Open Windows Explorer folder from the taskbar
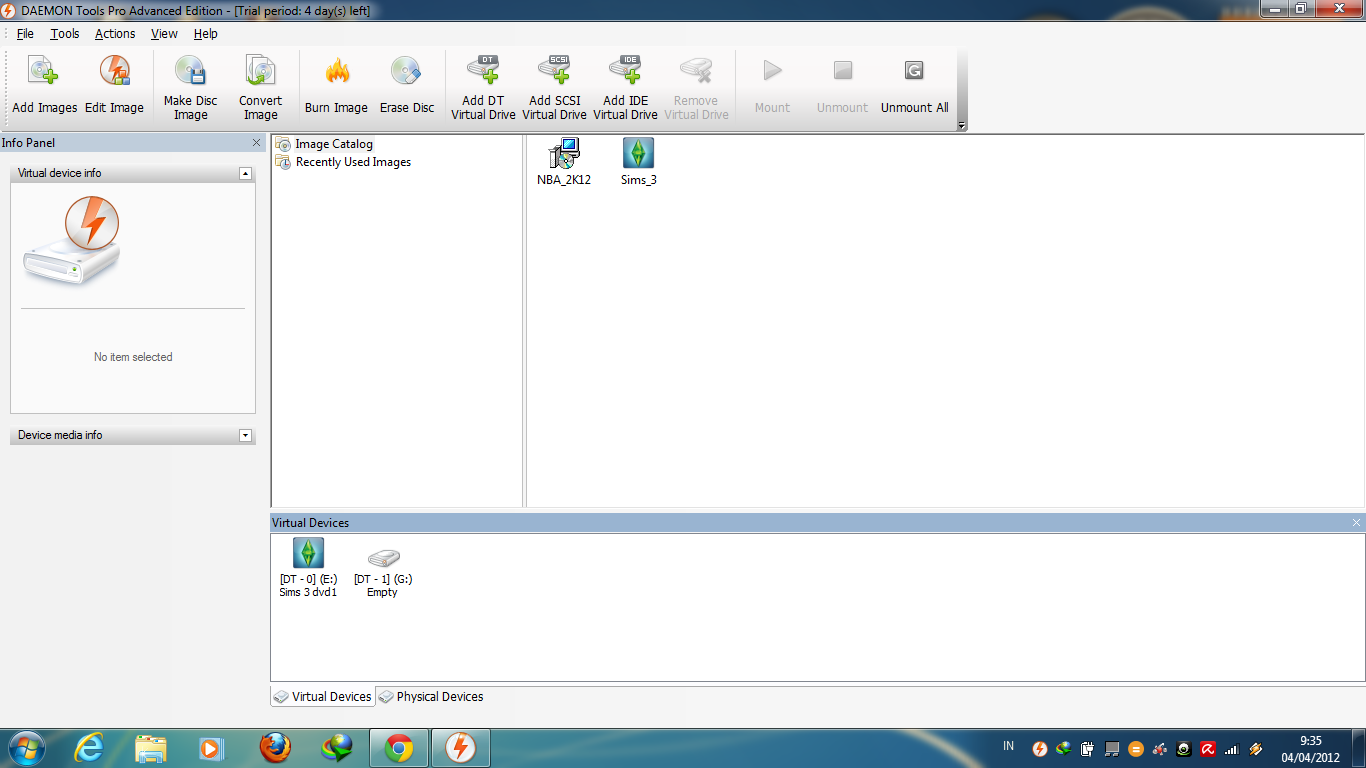Image resolution: width=1366 pixels, height=768 pixels. [151, 748]
